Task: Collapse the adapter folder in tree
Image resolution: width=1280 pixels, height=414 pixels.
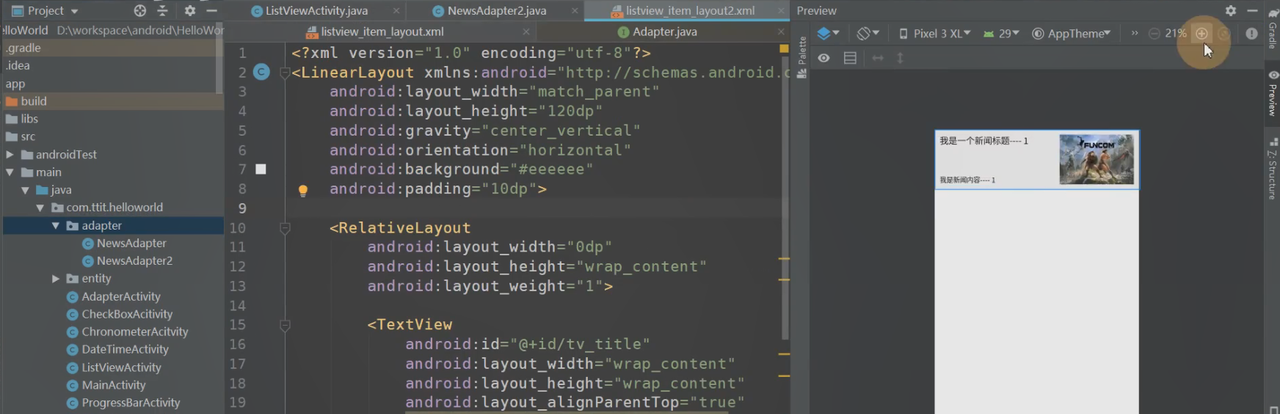Action: tap(56, 225)
